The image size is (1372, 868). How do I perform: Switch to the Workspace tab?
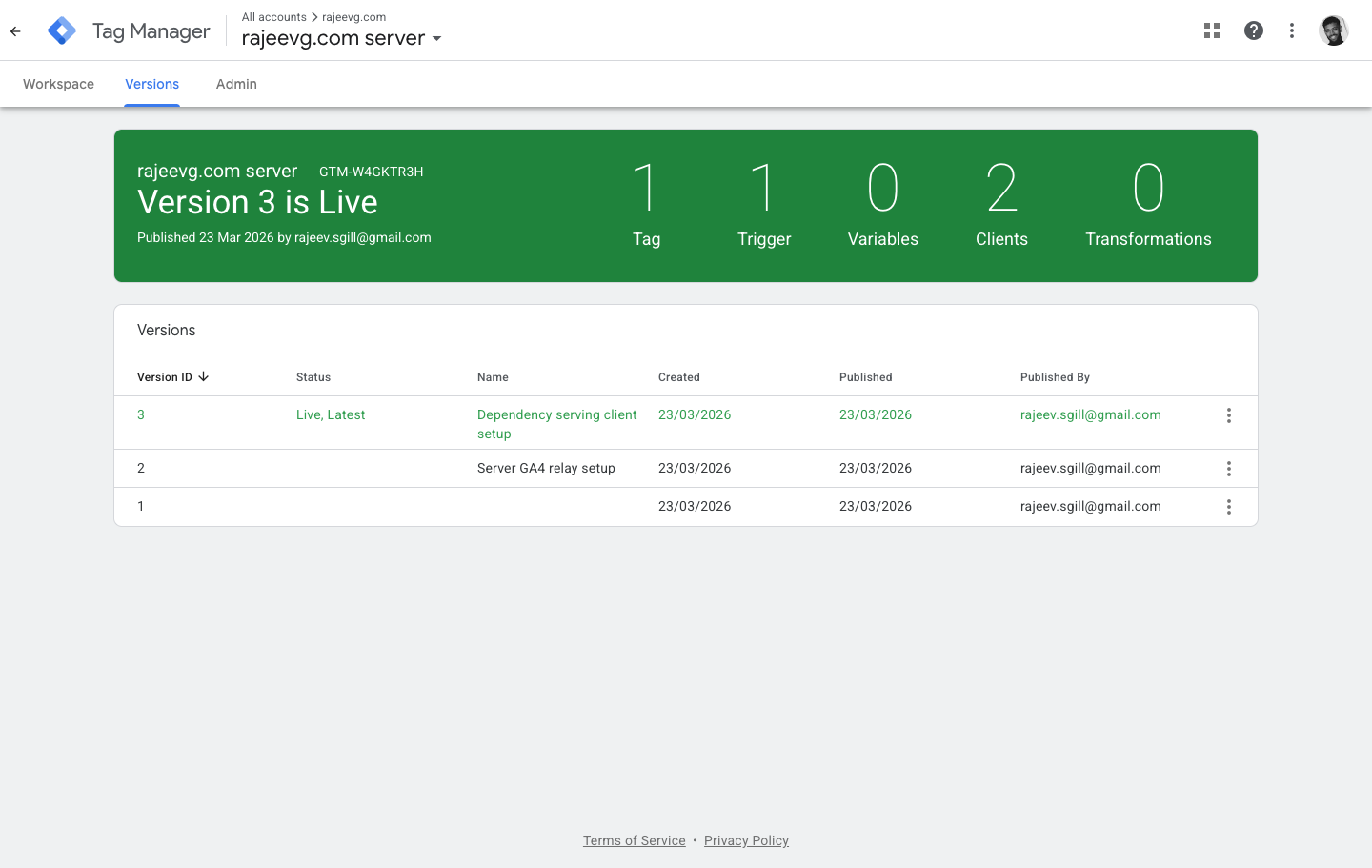tap(58, 84)
